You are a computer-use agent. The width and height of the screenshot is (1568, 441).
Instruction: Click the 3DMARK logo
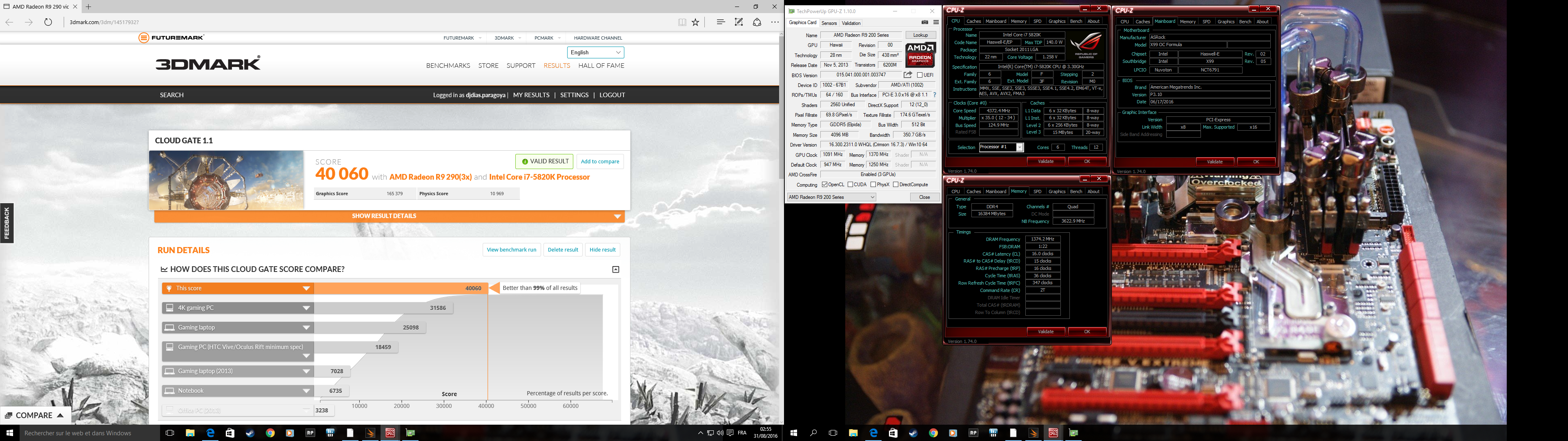pos(208,63)
